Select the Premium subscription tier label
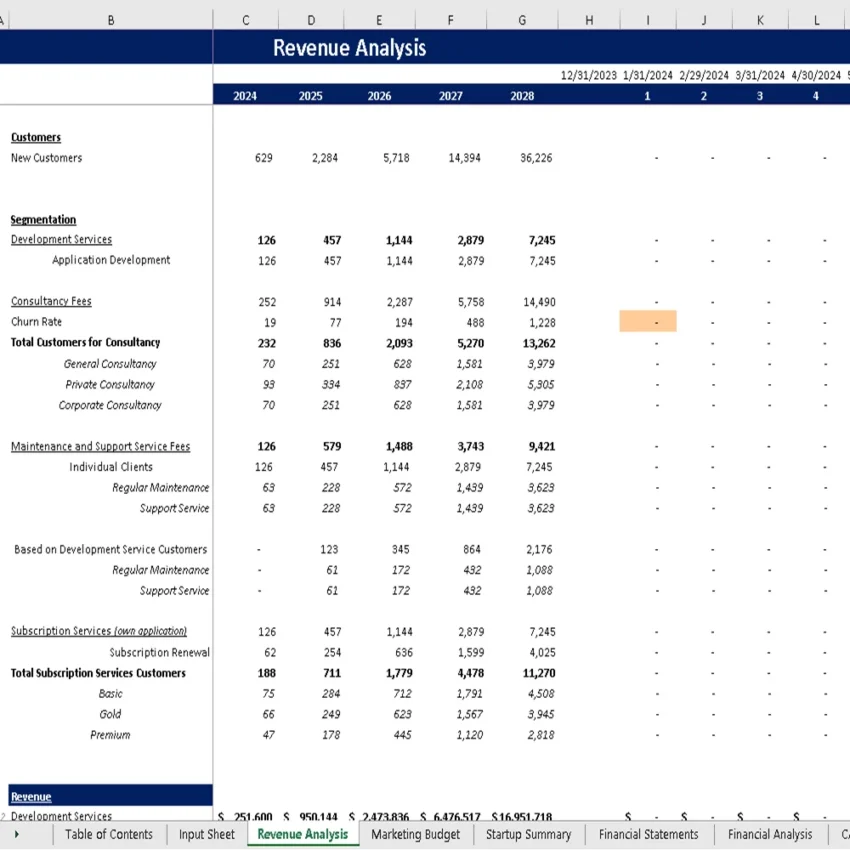850x850 pixels. click(110, 735)
